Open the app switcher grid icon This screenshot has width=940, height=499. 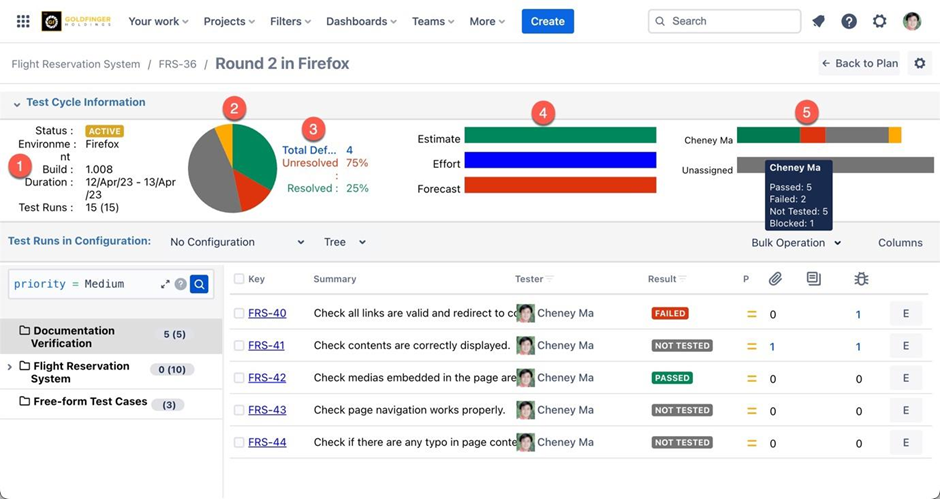point(23,21)
